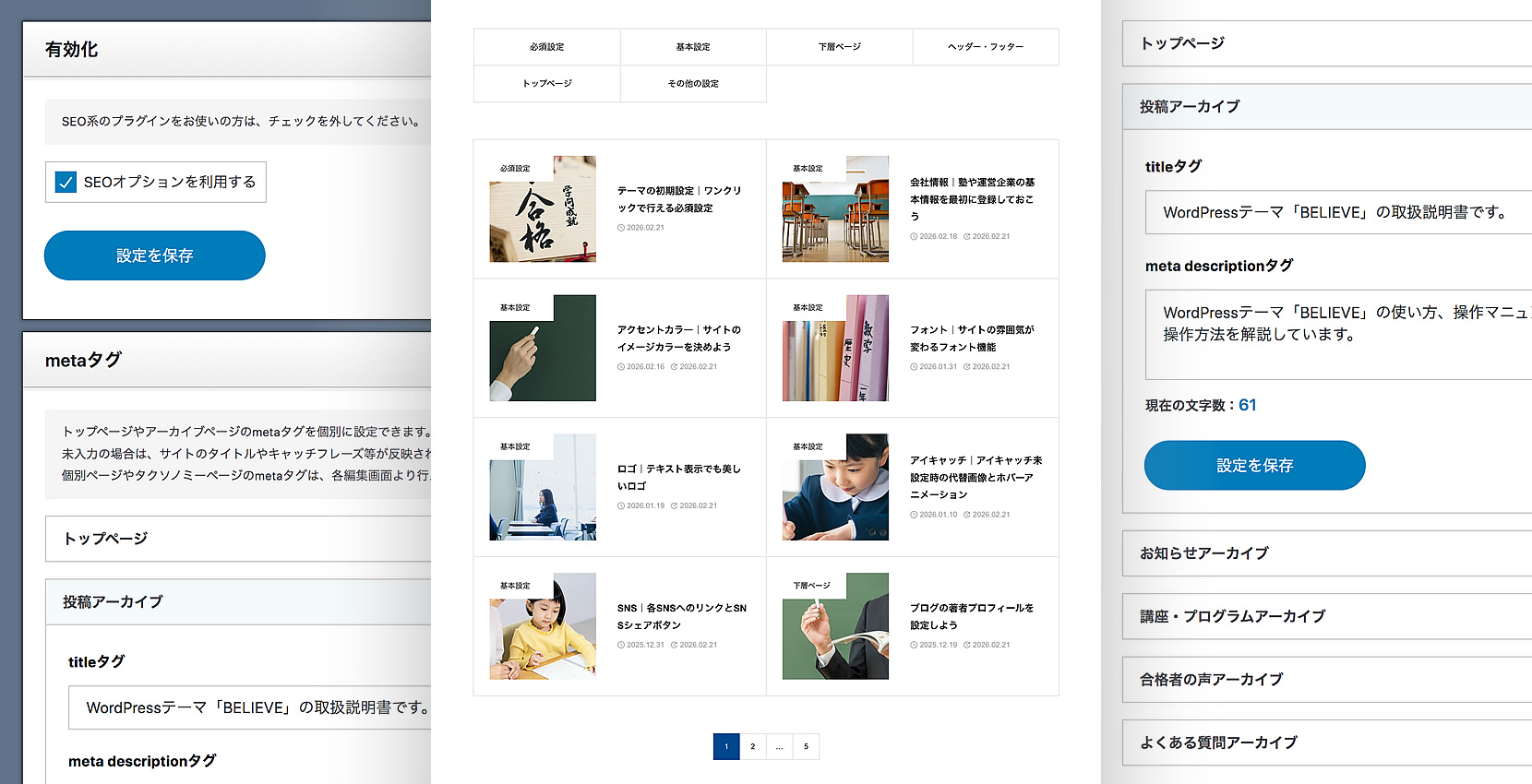Open the 下層ページ category tab
This screenshot has height=784, width=1532.
tap(839, 47)
